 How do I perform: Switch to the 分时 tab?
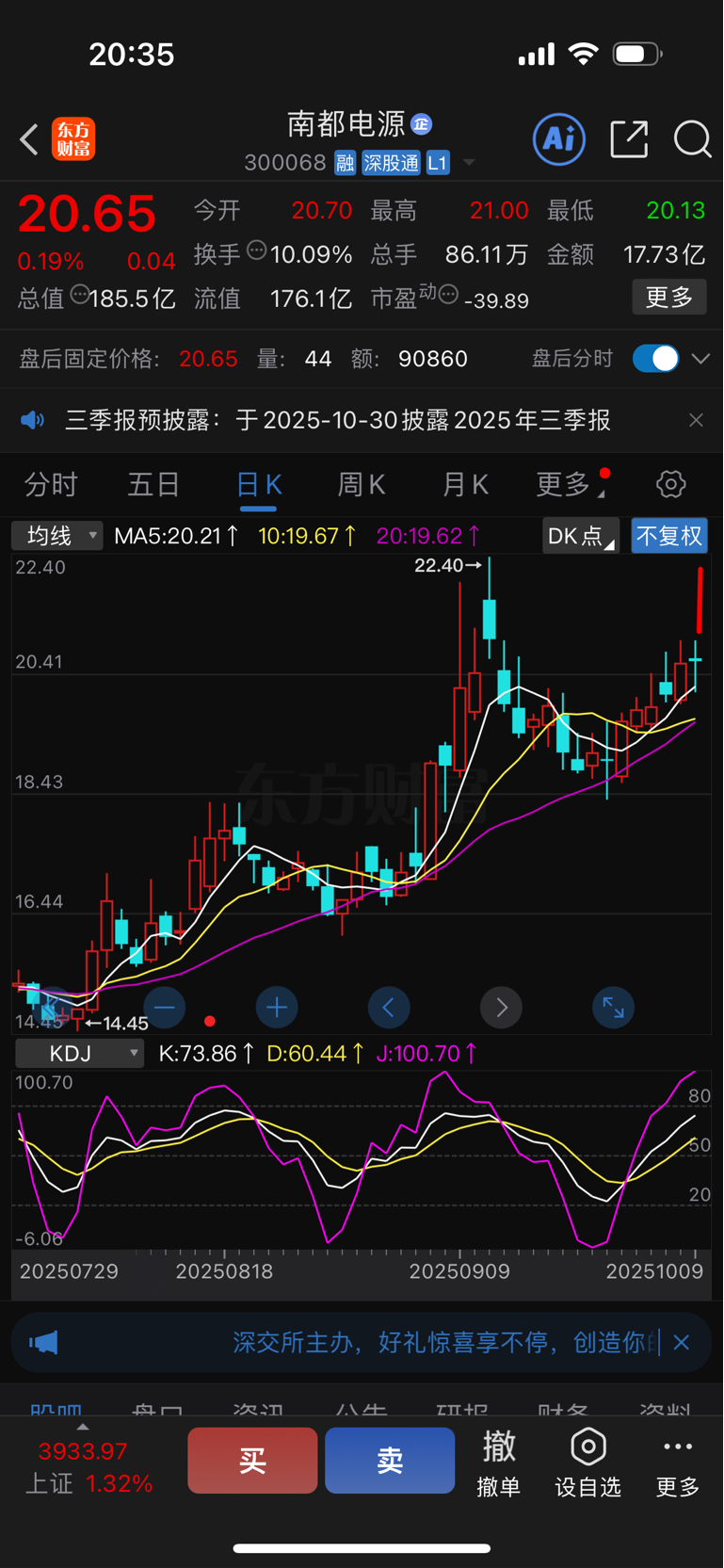tap(51, 485)
